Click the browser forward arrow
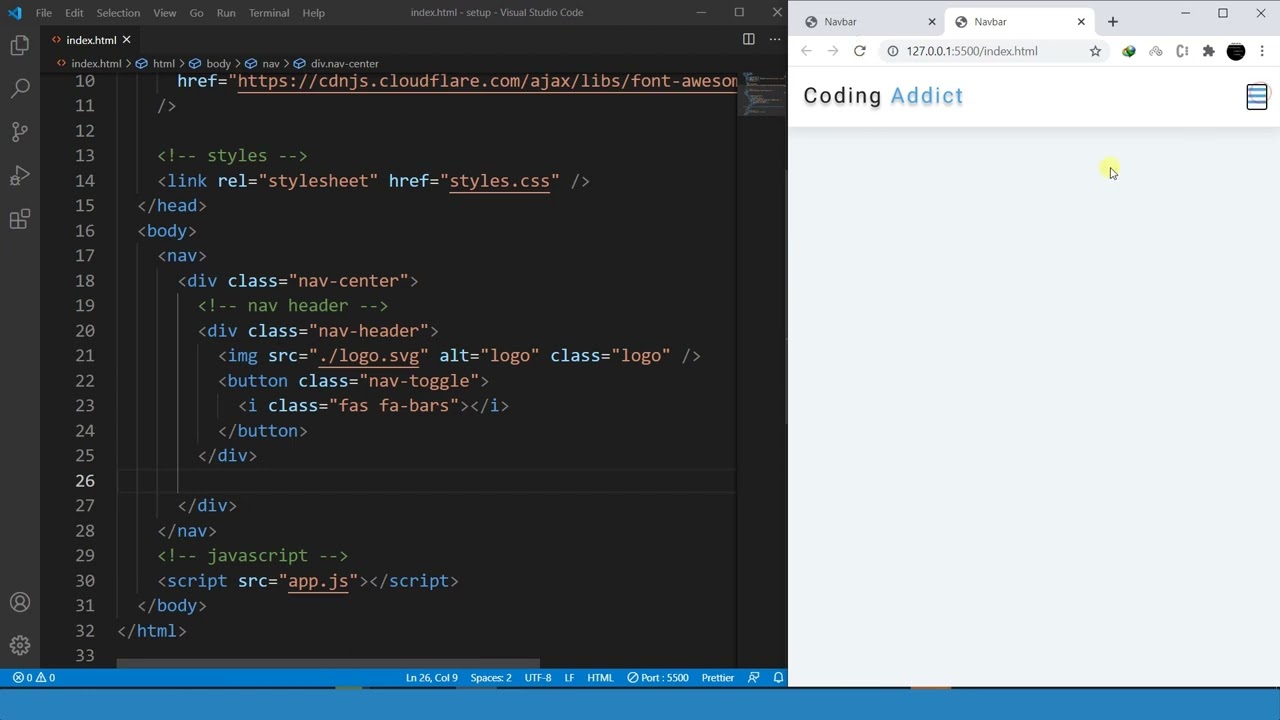Image resolution: width=1280 pixels, height=720 pixels. click(832, 51)
